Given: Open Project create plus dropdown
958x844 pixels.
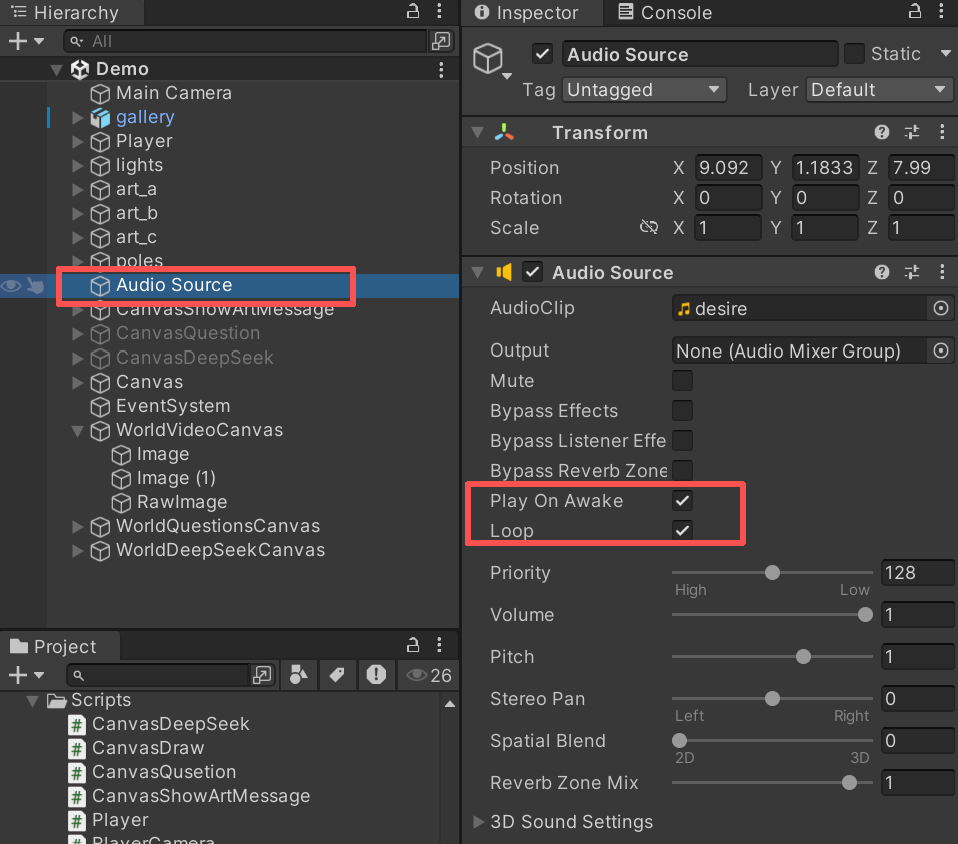Looking at the screenshot, I should 26,675.
